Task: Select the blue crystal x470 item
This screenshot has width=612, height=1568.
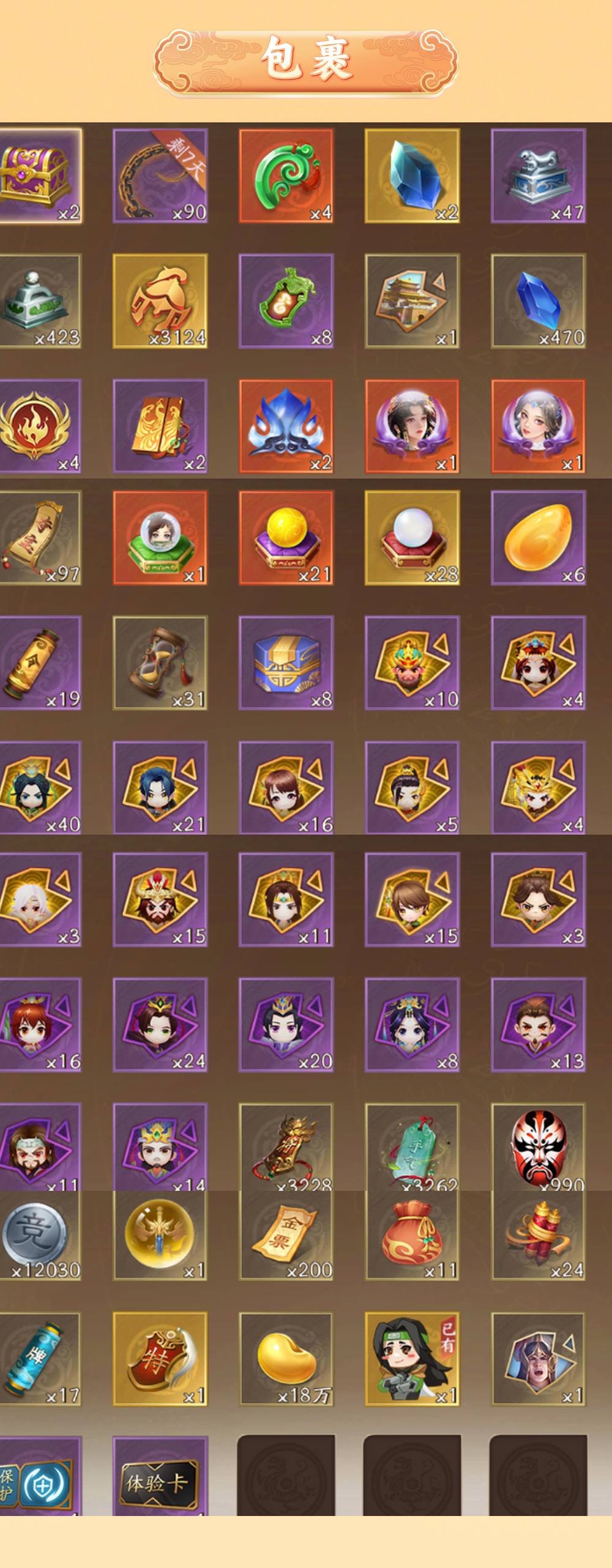Action: (x=539, y=301)
